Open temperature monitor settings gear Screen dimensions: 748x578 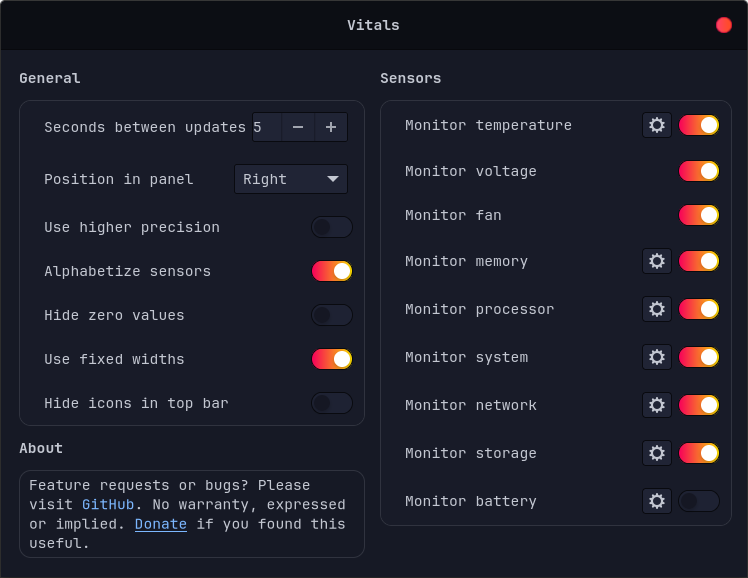pos(656,125)
